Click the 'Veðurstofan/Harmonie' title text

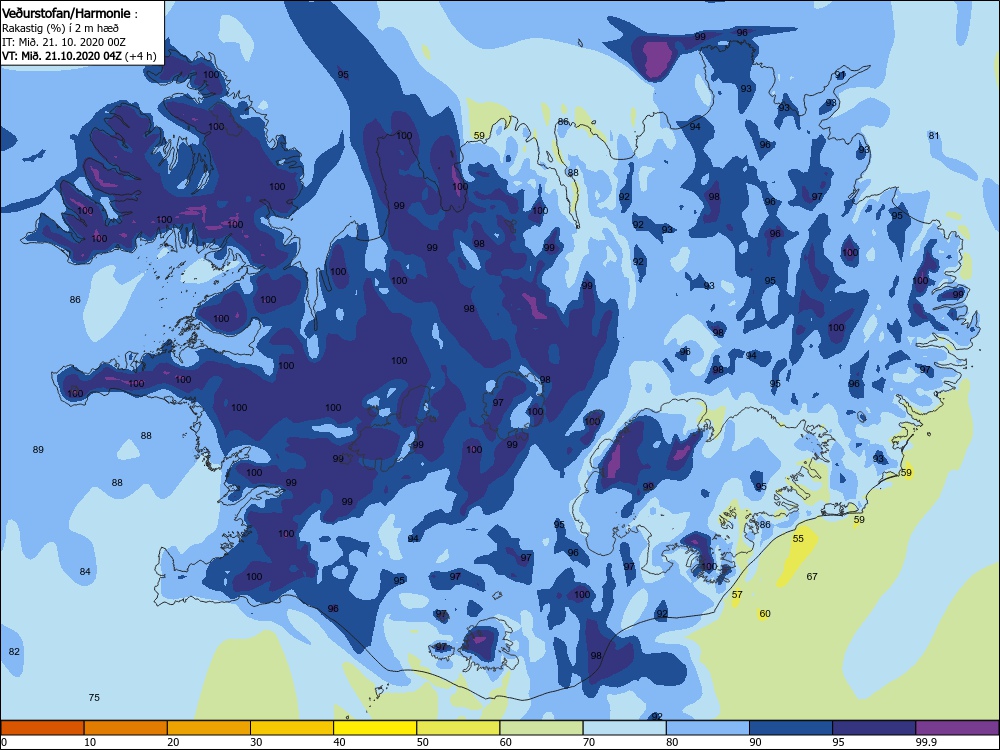[66, 13]
